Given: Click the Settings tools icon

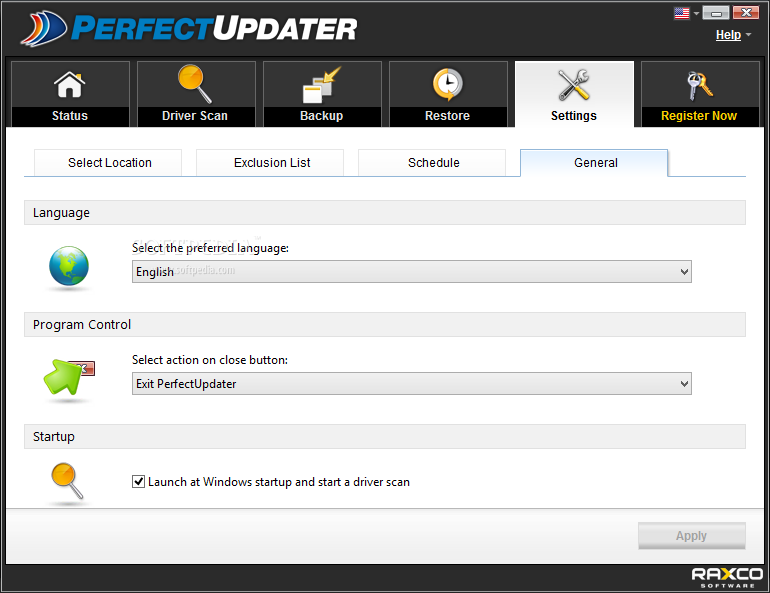Looking at the screenshot, I should (x=574, y=84).
